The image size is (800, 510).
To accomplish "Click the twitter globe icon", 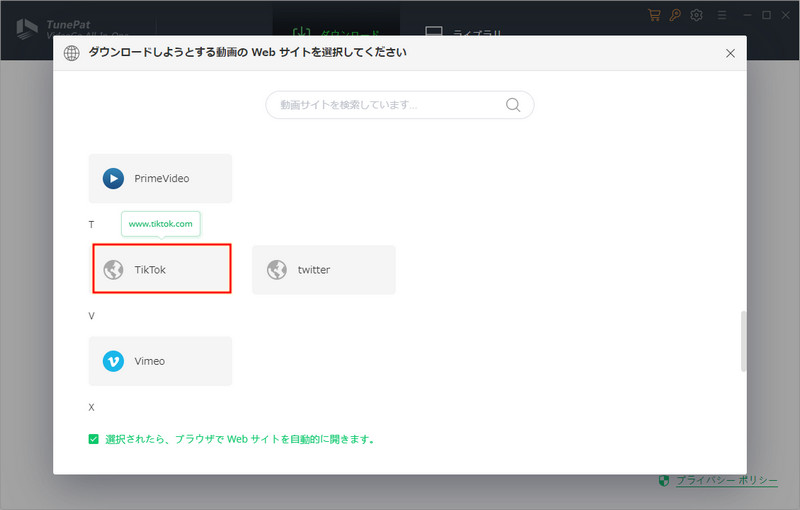I will (x=277, y=270).
